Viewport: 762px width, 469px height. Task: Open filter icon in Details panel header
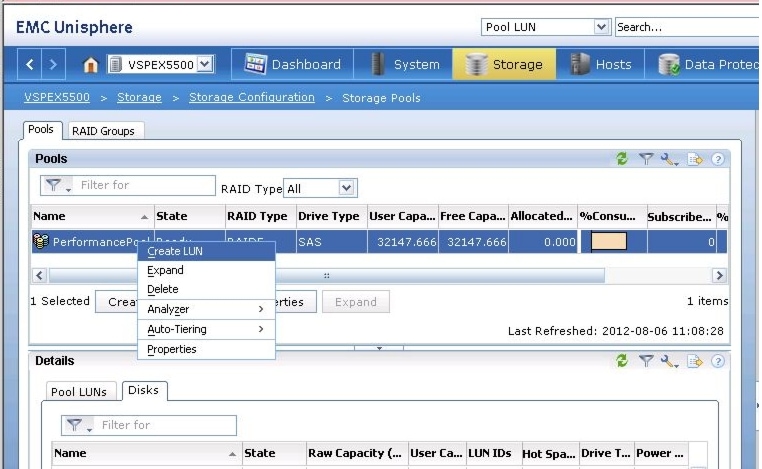[x=646, y=361]
